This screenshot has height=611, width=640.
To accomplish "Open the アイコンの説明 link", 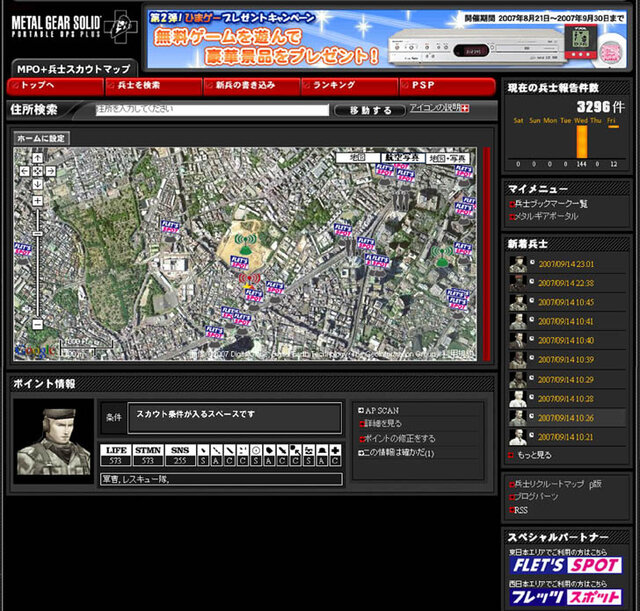I will [439, 108].
